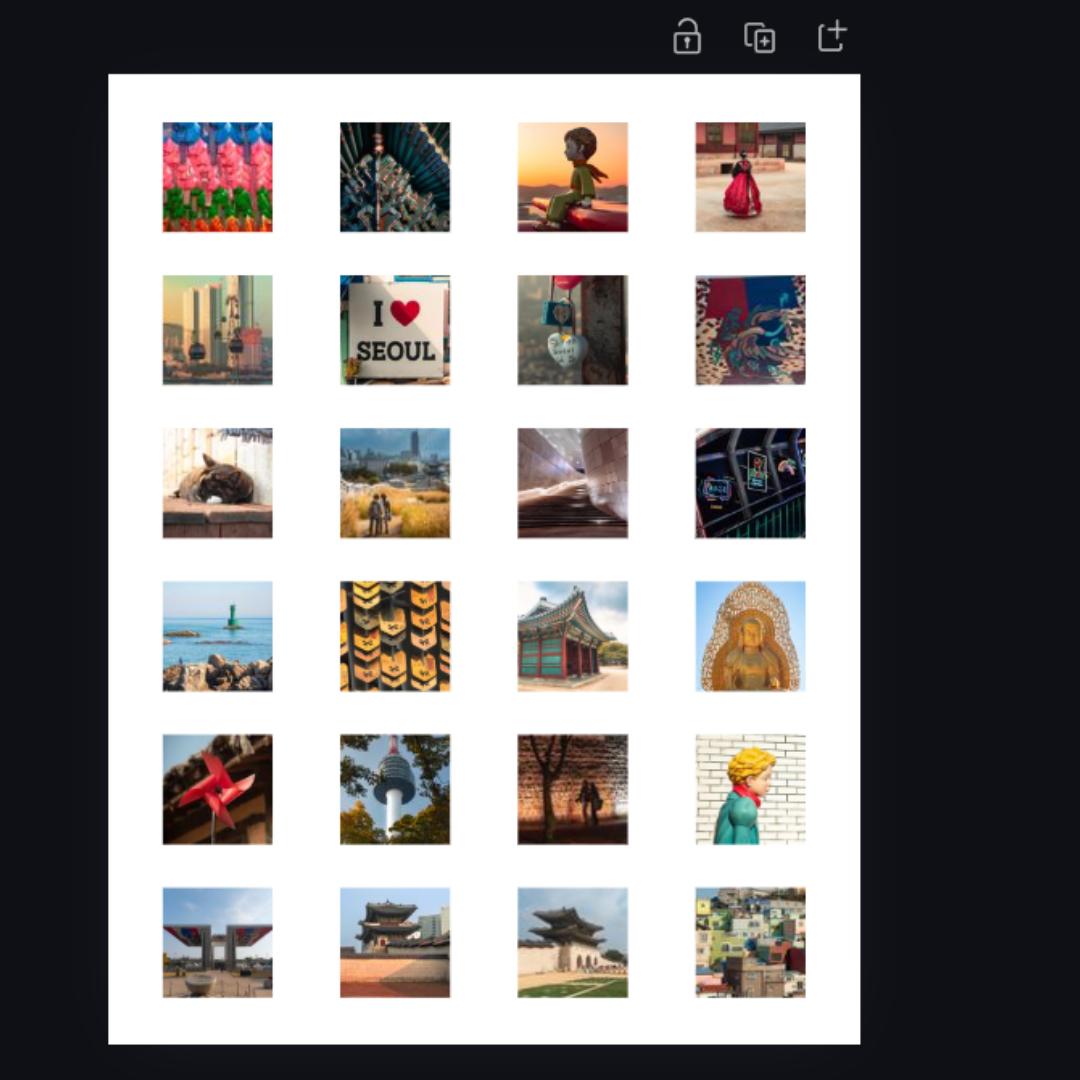
Task: Select the palace pavilion with green doors photo
Action: (573, 636)
